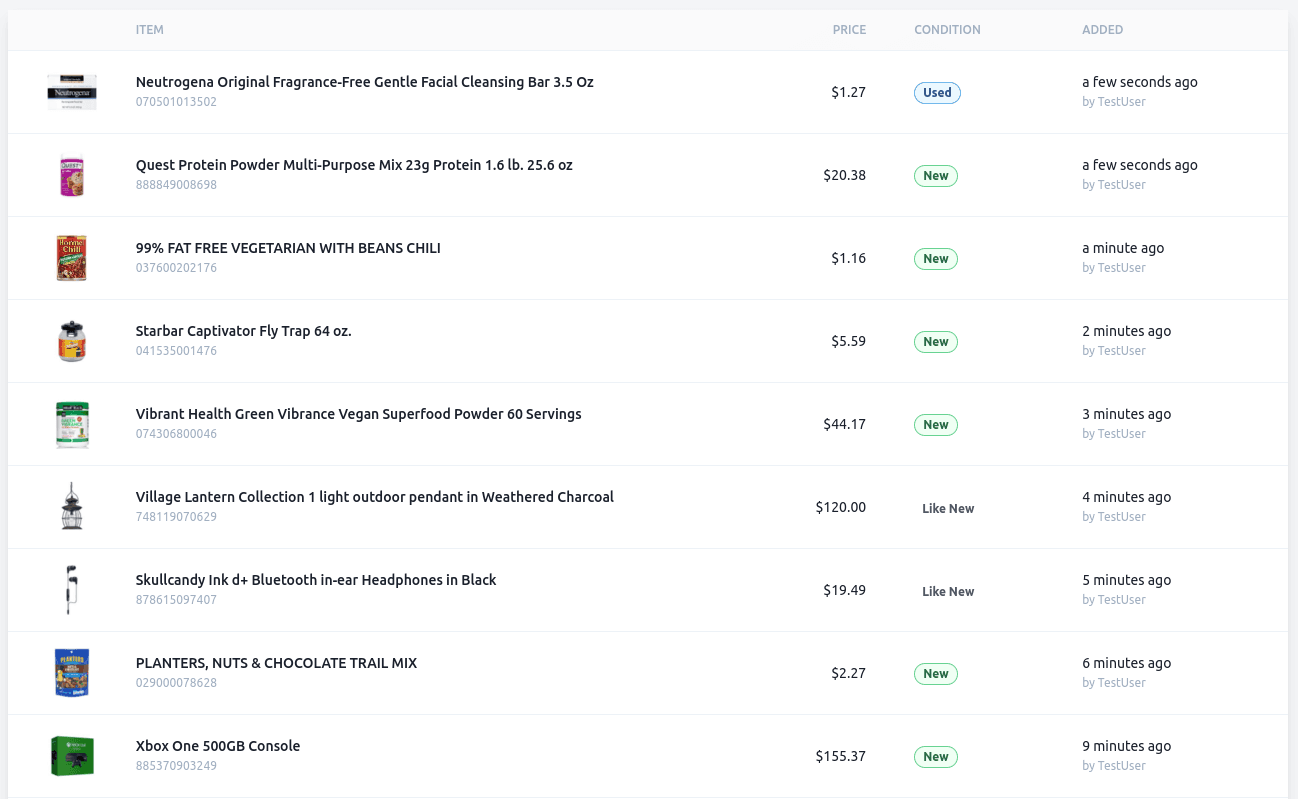The image size is (1298, 799).
Task: Select the vegetarian chili can thumbnail
Action: pyautogui.click(x=72, y=258)
